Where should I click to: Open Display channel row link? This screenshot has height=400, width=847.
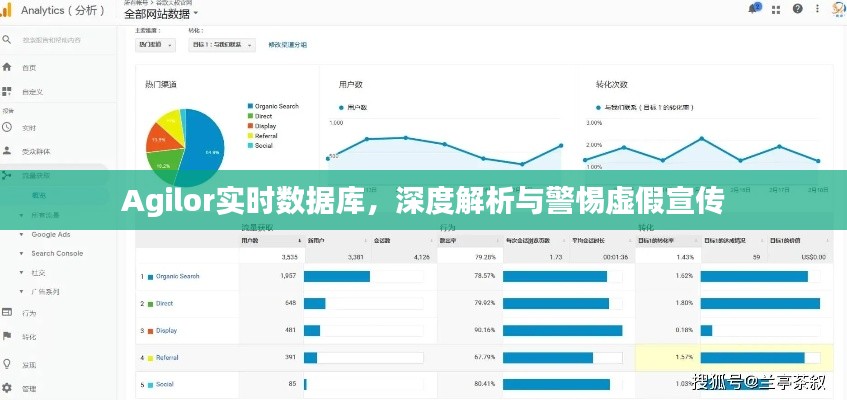tap(166, 330)
